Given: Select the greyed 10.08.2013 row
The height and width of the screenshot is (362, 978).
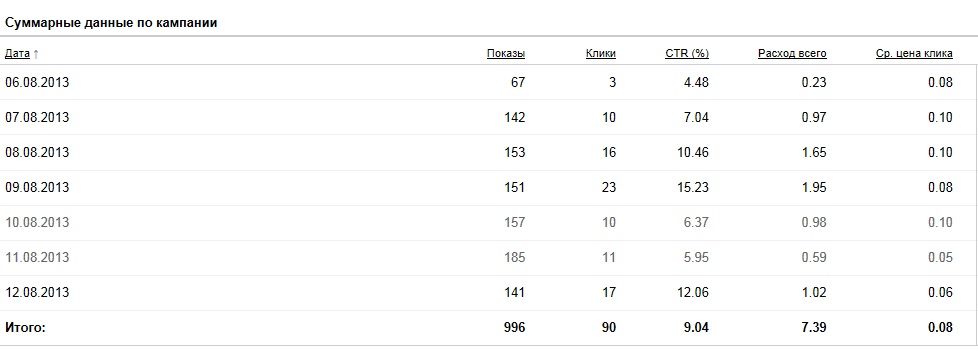Looking at the screenshot, I should pyautogui.click(x=489, y=222).
